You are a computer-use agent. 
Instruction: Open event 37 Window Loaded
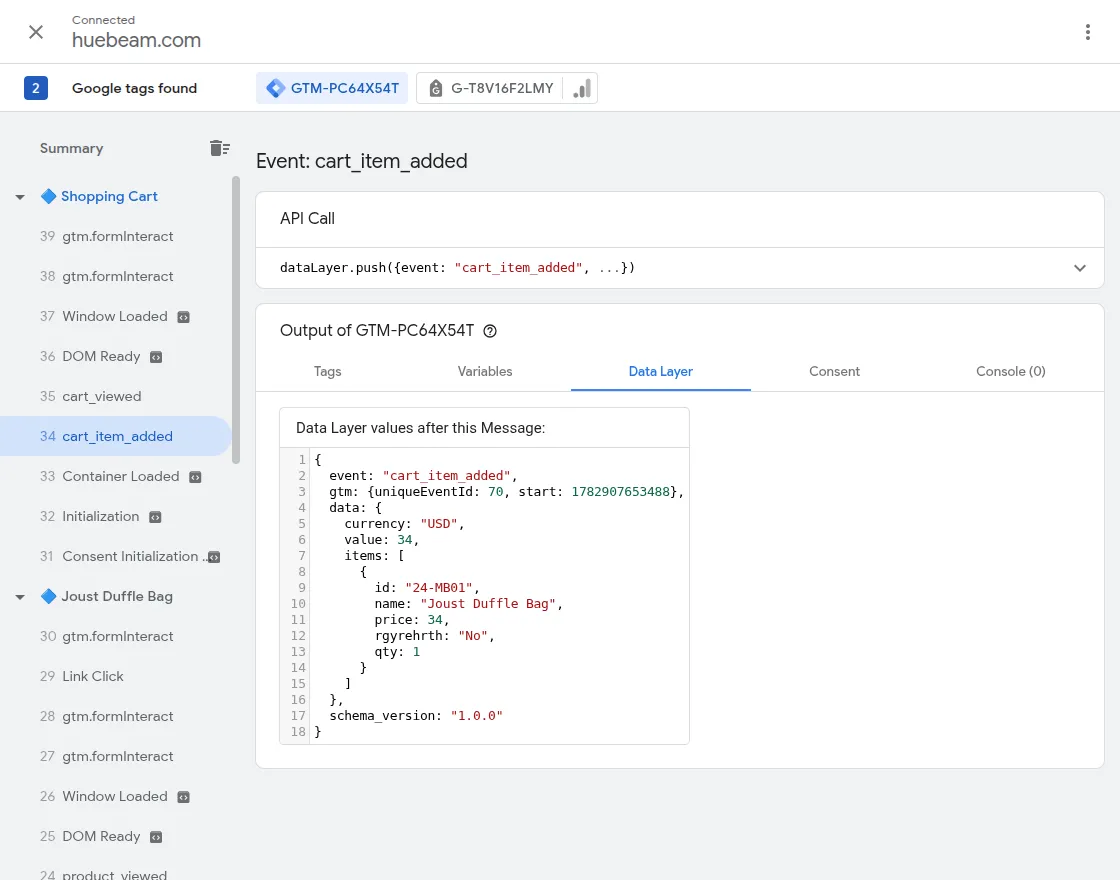(116, 316)
